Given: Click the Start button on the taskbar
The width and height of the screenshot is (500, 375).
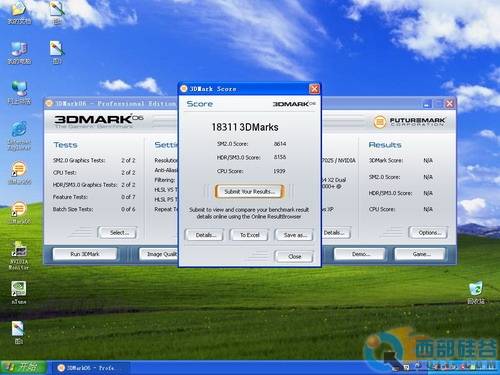Looking at the screenshot, I should 23,368.
